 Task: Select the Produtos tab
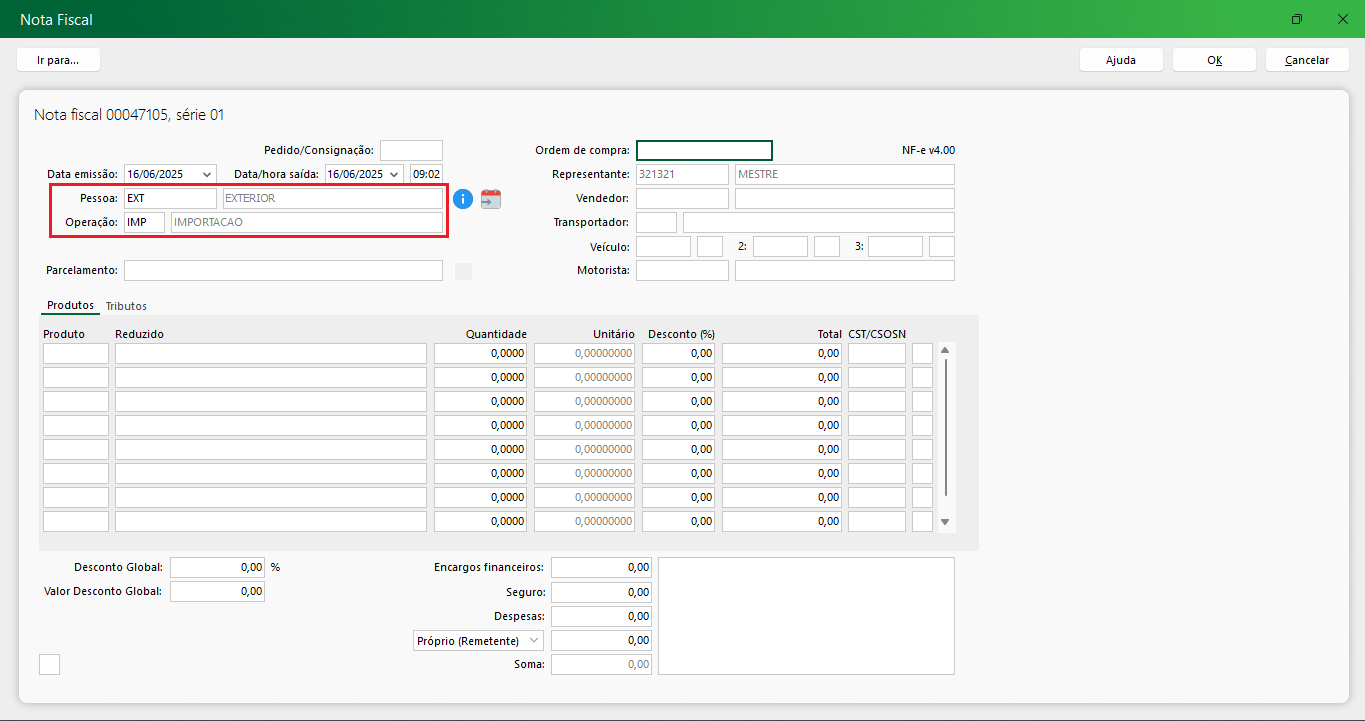pos(70,306)
